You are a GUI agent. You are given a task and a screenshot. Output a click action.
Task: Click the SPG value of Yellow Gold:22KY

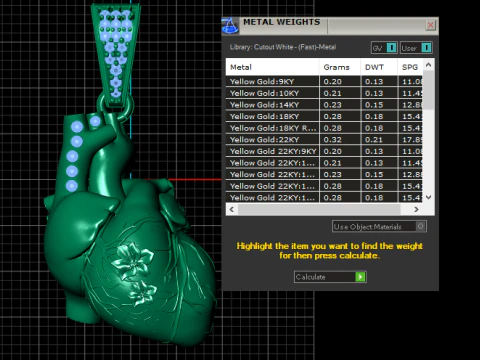(410, 140)
